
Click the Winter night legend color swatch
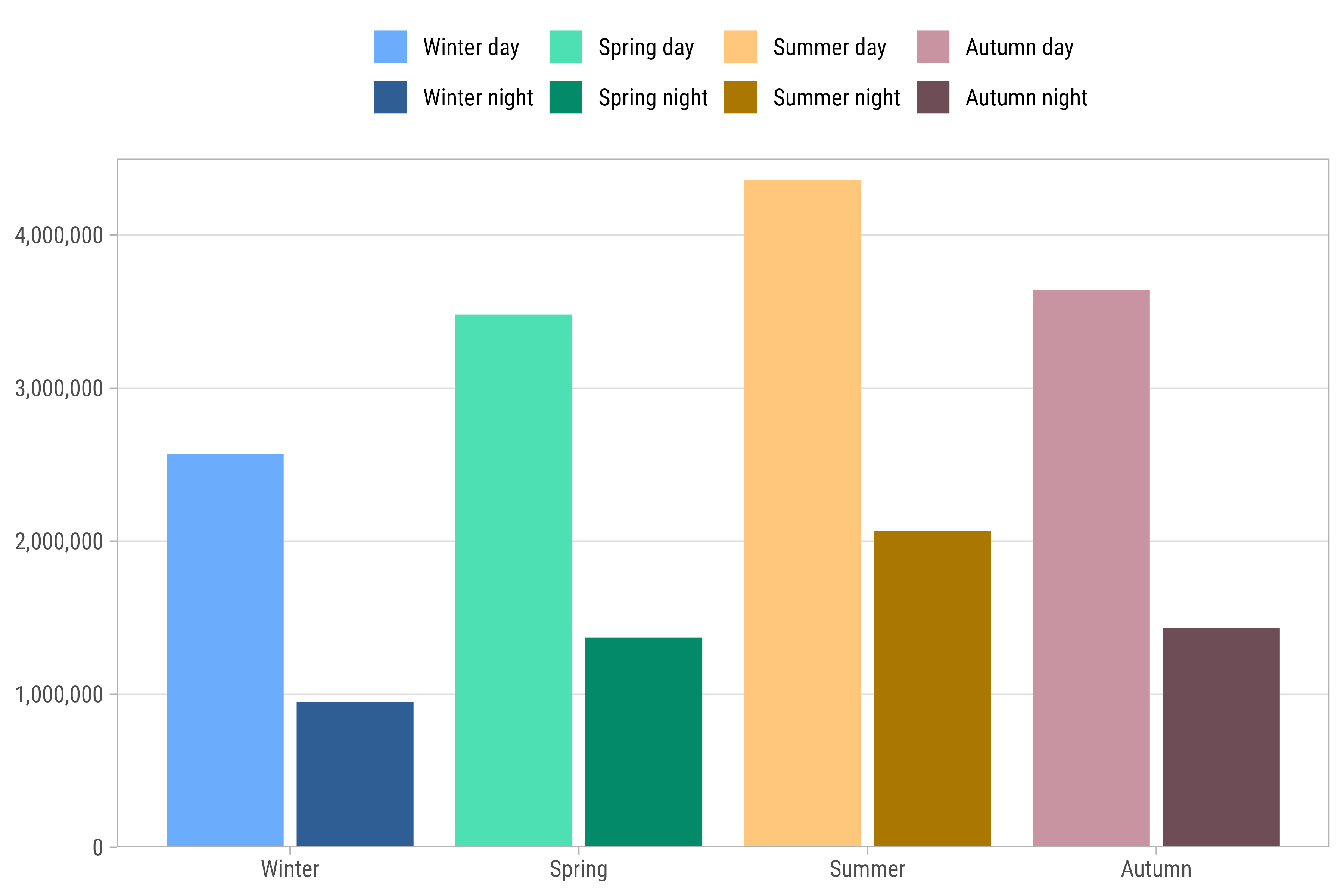point(390,97)
